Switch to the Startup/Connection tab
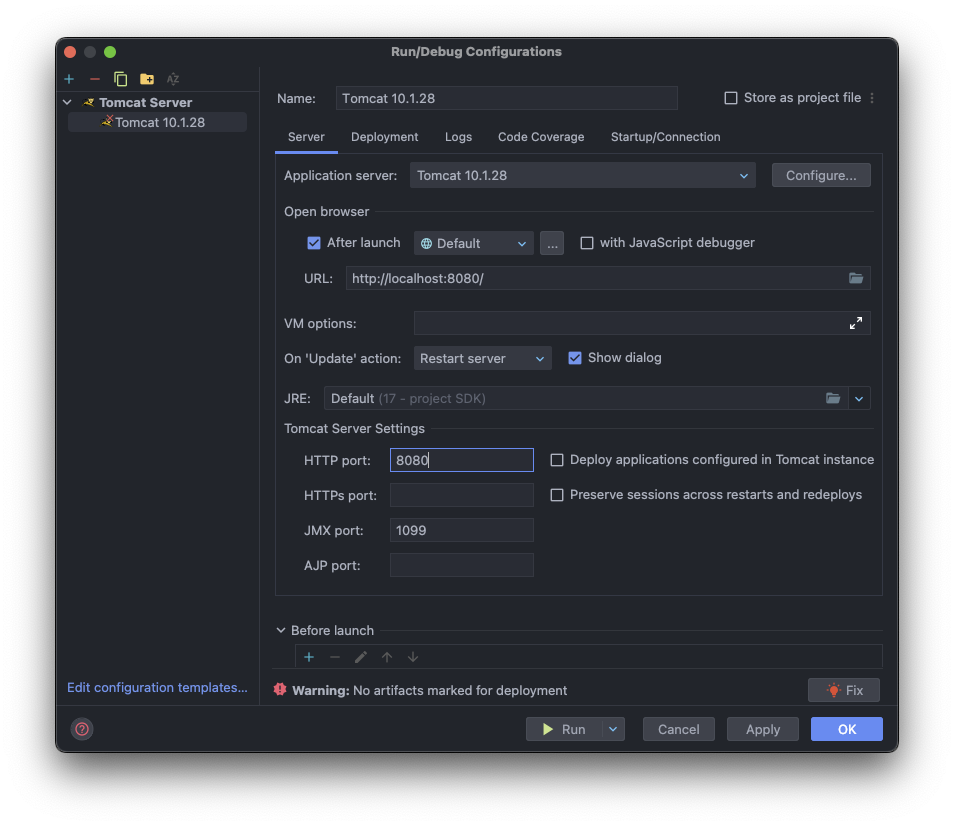 (x=666, y=137)
